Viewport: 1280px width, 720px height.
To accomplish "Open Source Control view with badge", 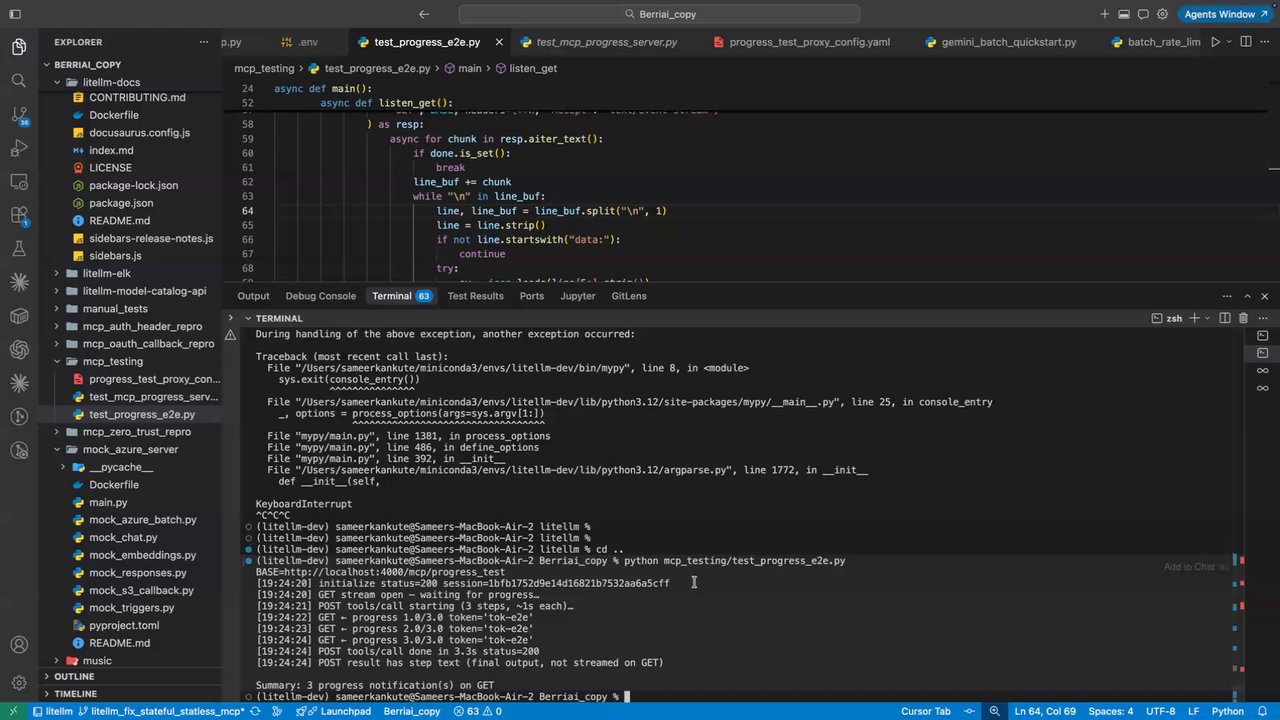I will point(19,115).
